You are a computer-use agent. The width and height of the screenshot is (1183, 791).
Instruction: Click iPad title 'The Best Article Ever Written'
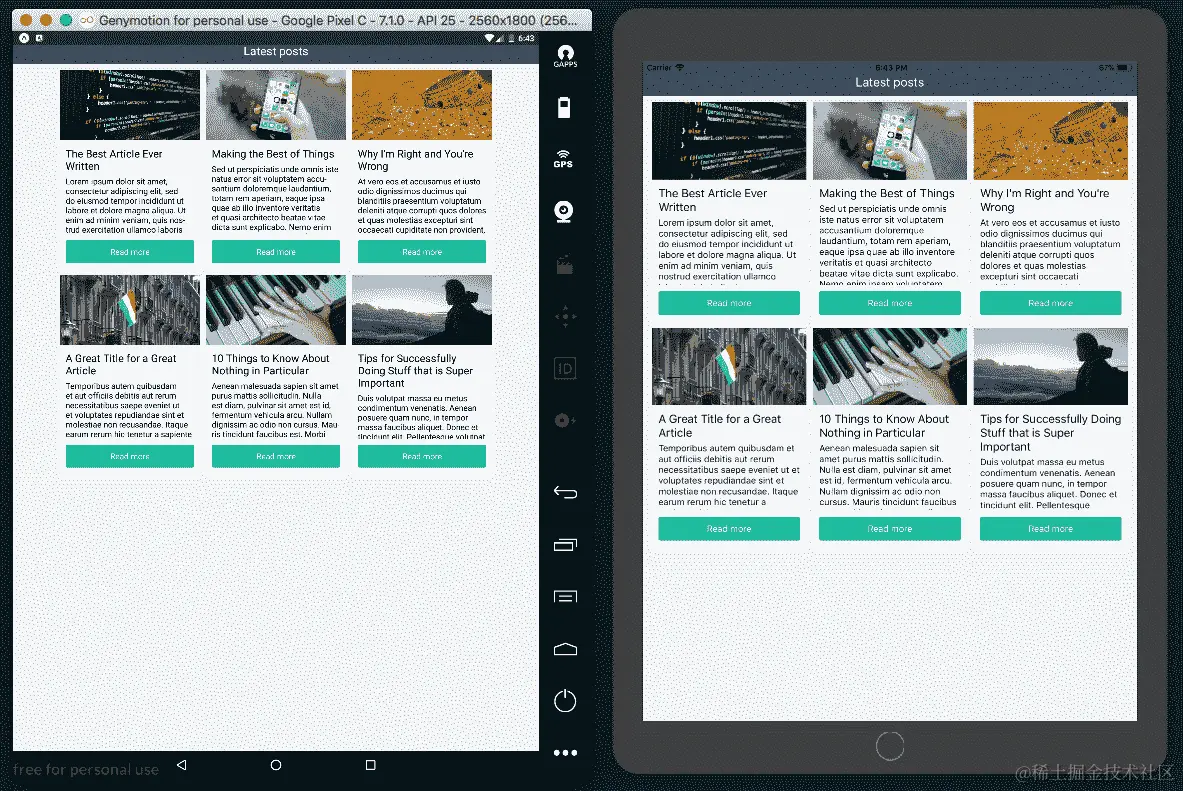click(712, 200)
